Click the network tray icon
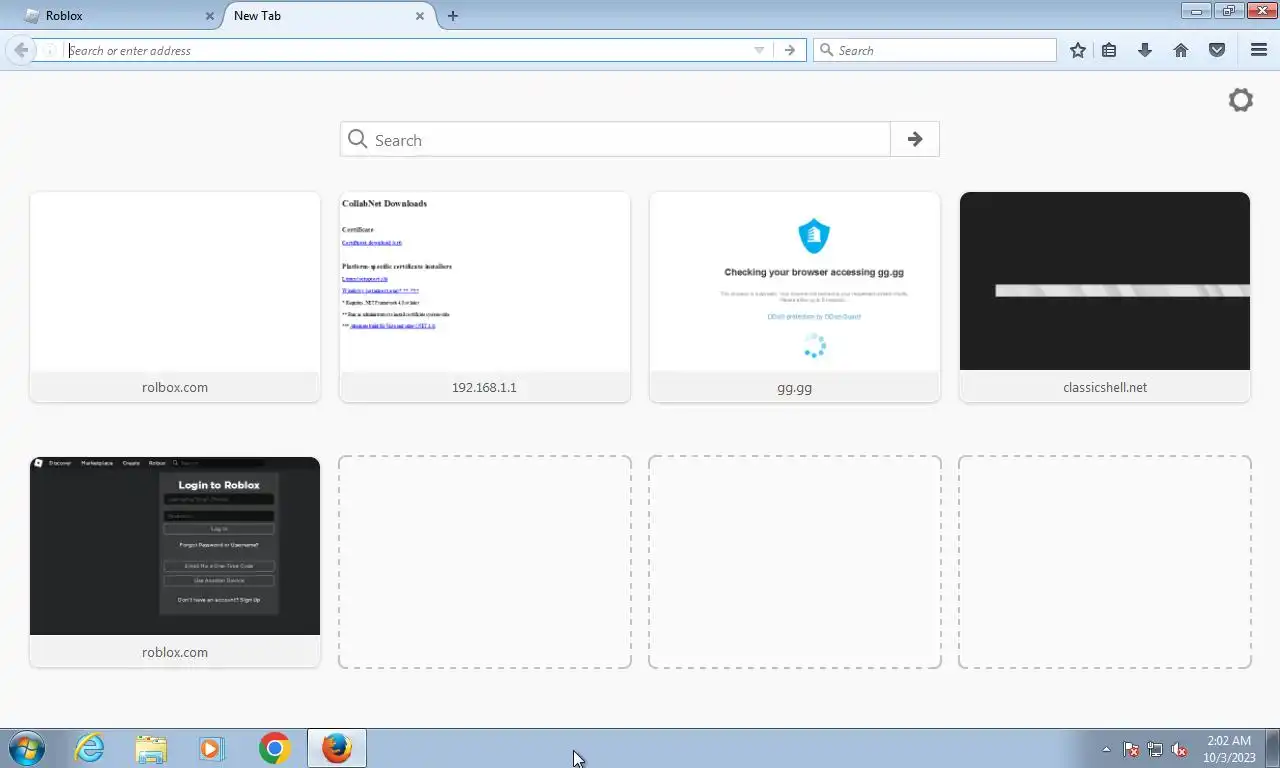Screen dimensions: 1280x768 1155,749
